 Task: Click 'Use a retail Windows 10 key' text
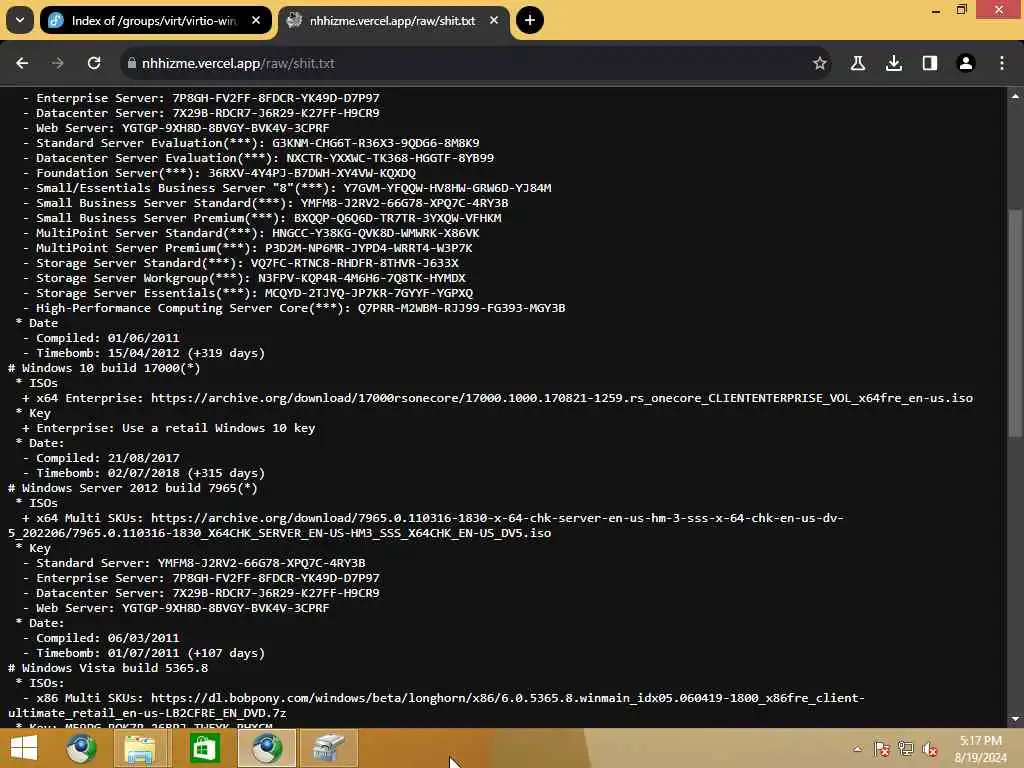(x=218, y=428)
